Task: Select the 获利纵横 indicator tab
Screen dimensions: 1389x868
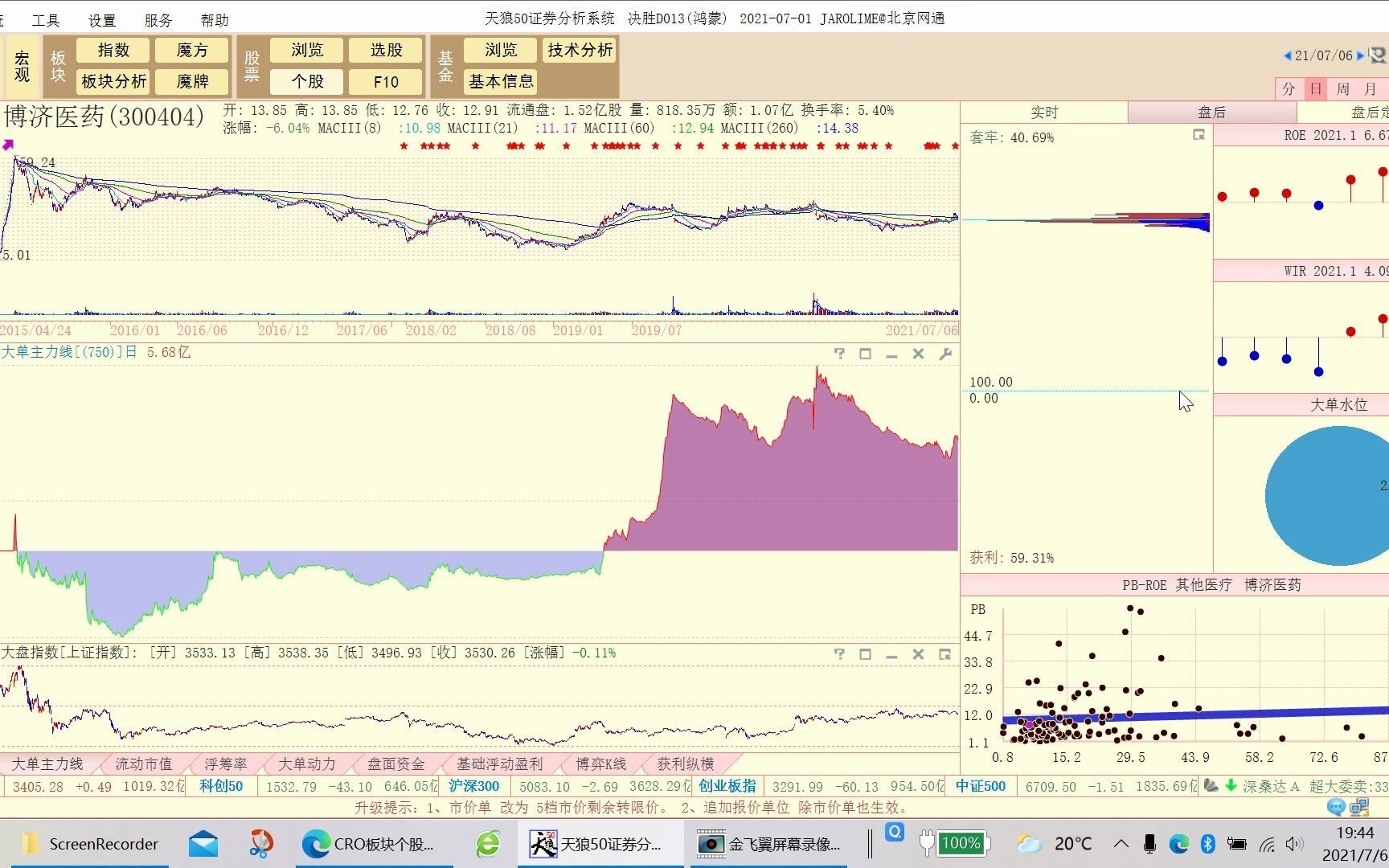Action: (x=685, y=764)
